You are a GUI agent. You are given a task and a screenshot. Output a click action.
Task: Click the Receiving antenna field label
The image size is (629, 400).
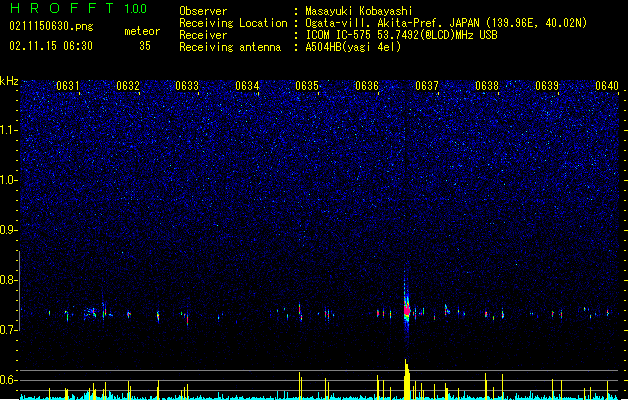pos(230,47)
